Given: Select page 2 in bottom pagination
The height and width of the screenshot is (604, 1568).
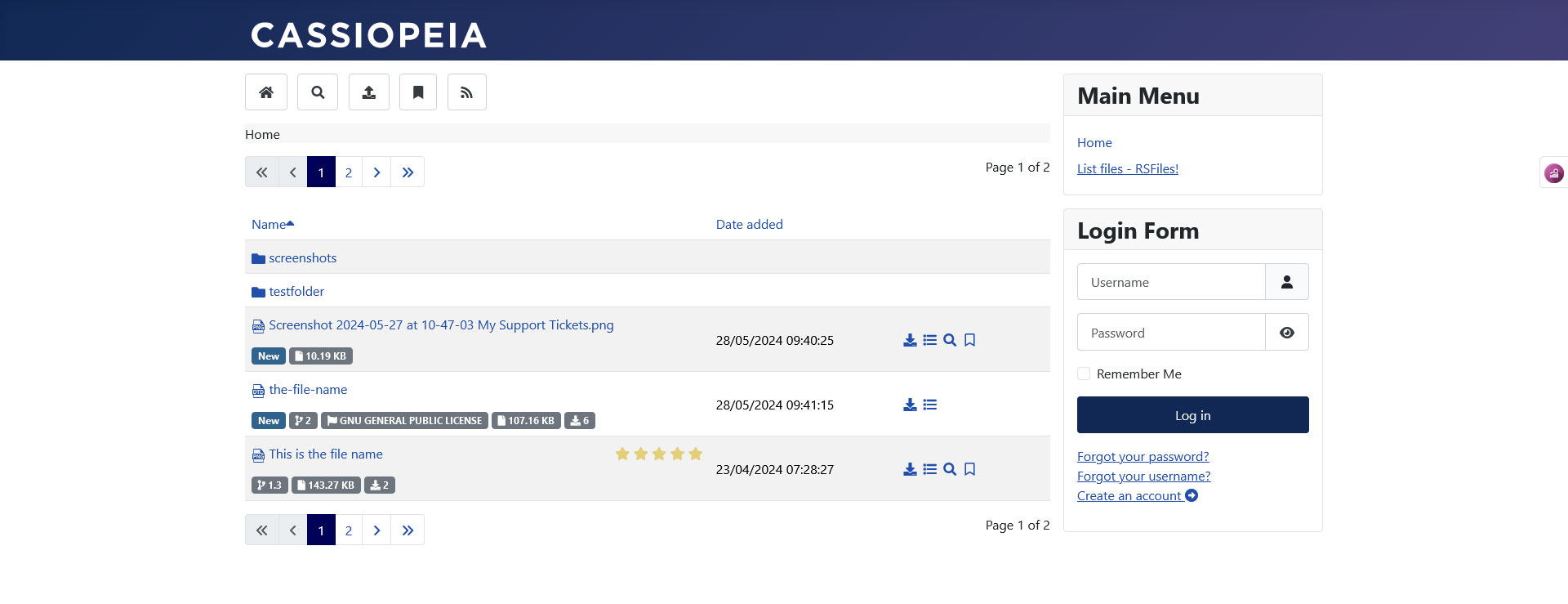Looking at the screenshot, I should (x=349, y=530).
